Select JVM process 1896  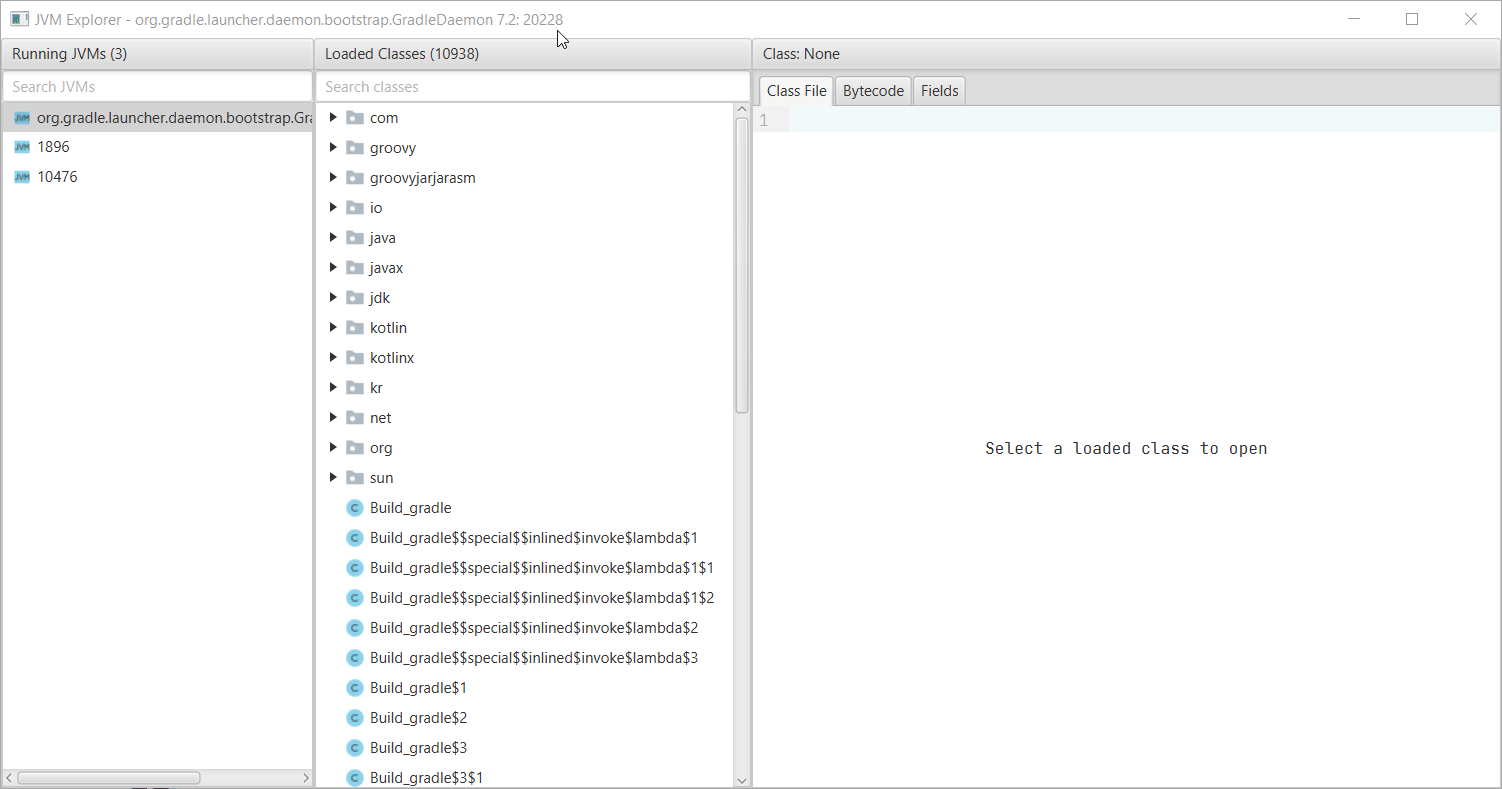pos(157,147)
